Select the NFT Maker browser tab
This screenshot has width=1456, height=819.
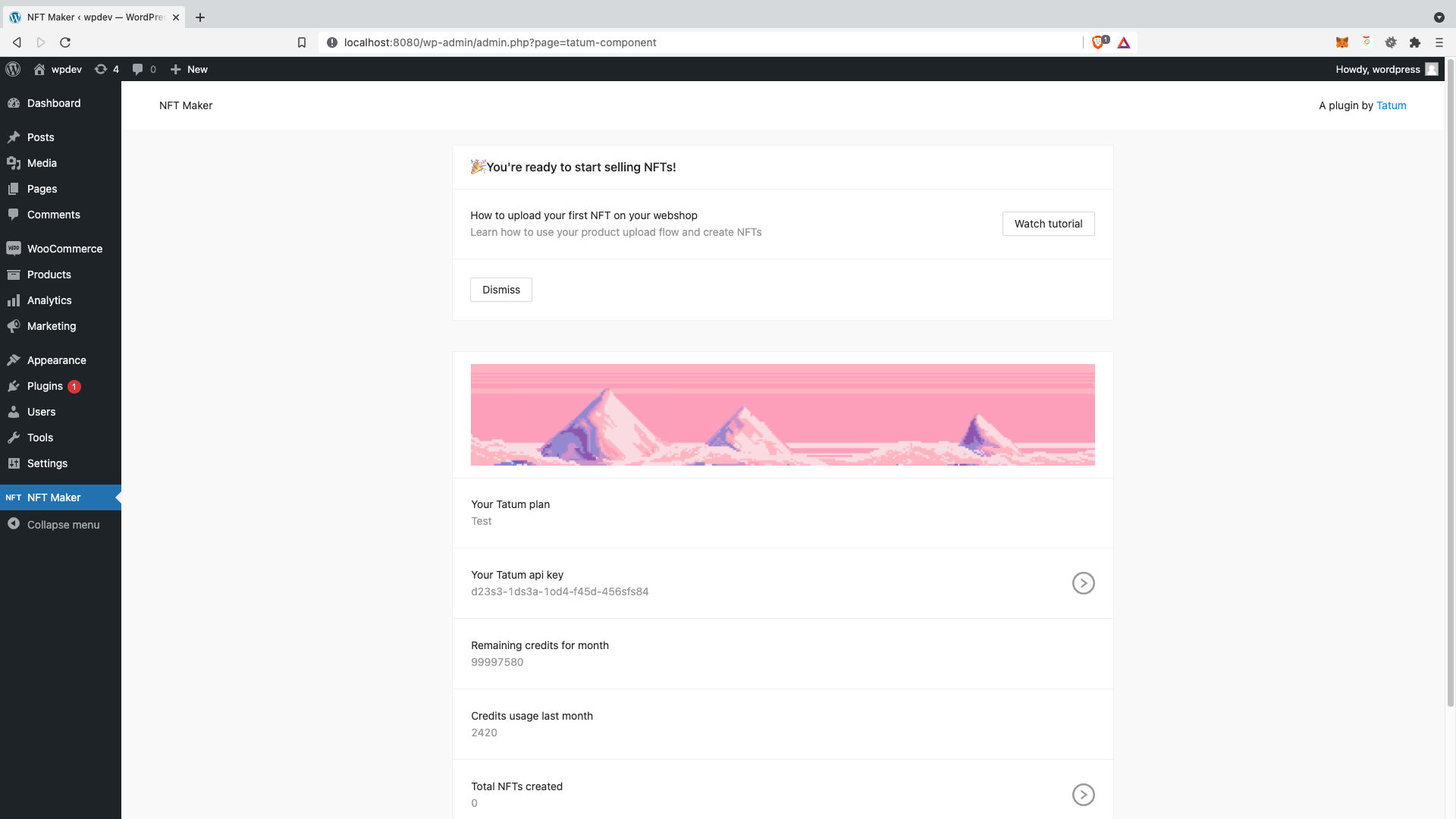pyautogui.click(x=94, y=17)
